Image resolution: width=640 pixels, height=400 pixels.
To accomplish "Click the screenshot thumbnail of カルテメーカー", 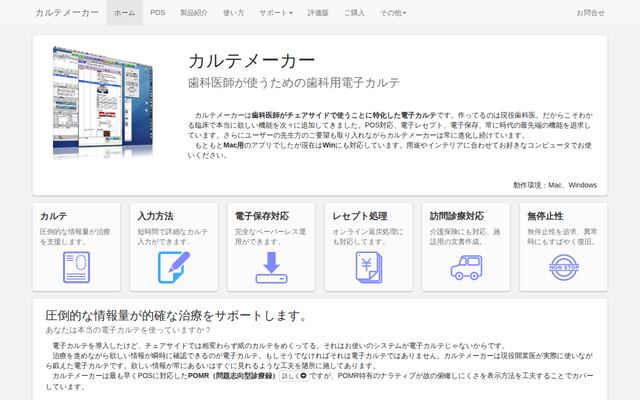I will (103, 102).
